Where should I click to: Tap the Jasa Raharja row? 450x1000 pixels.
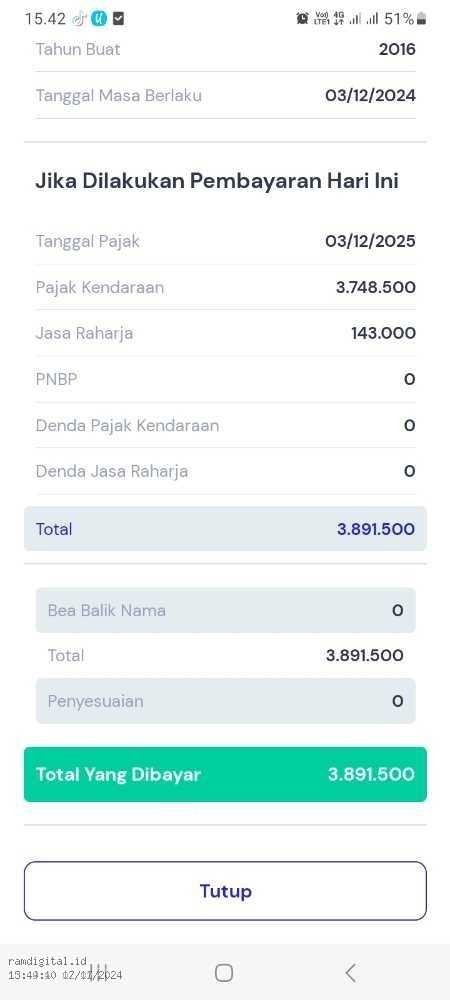pyautogui.click(x=225, y=333)
